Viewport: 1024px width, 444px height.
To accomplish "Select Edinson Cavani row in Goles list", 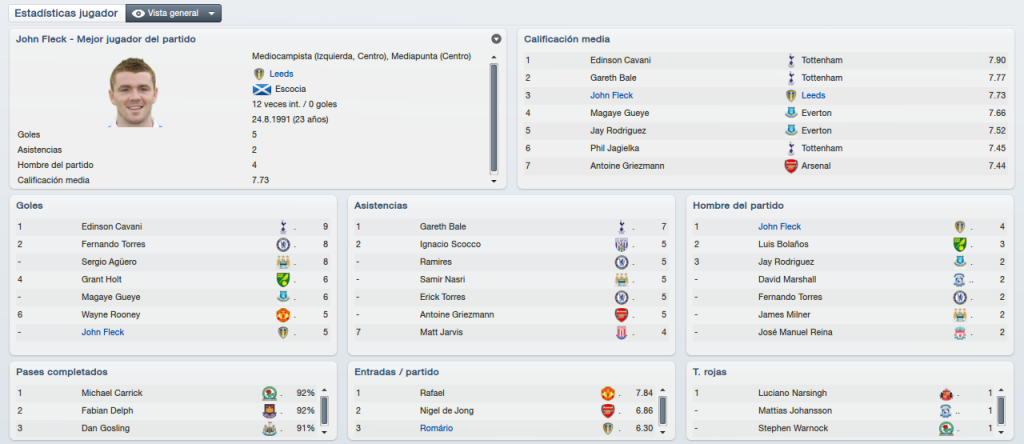I will (x=173, y=227).
